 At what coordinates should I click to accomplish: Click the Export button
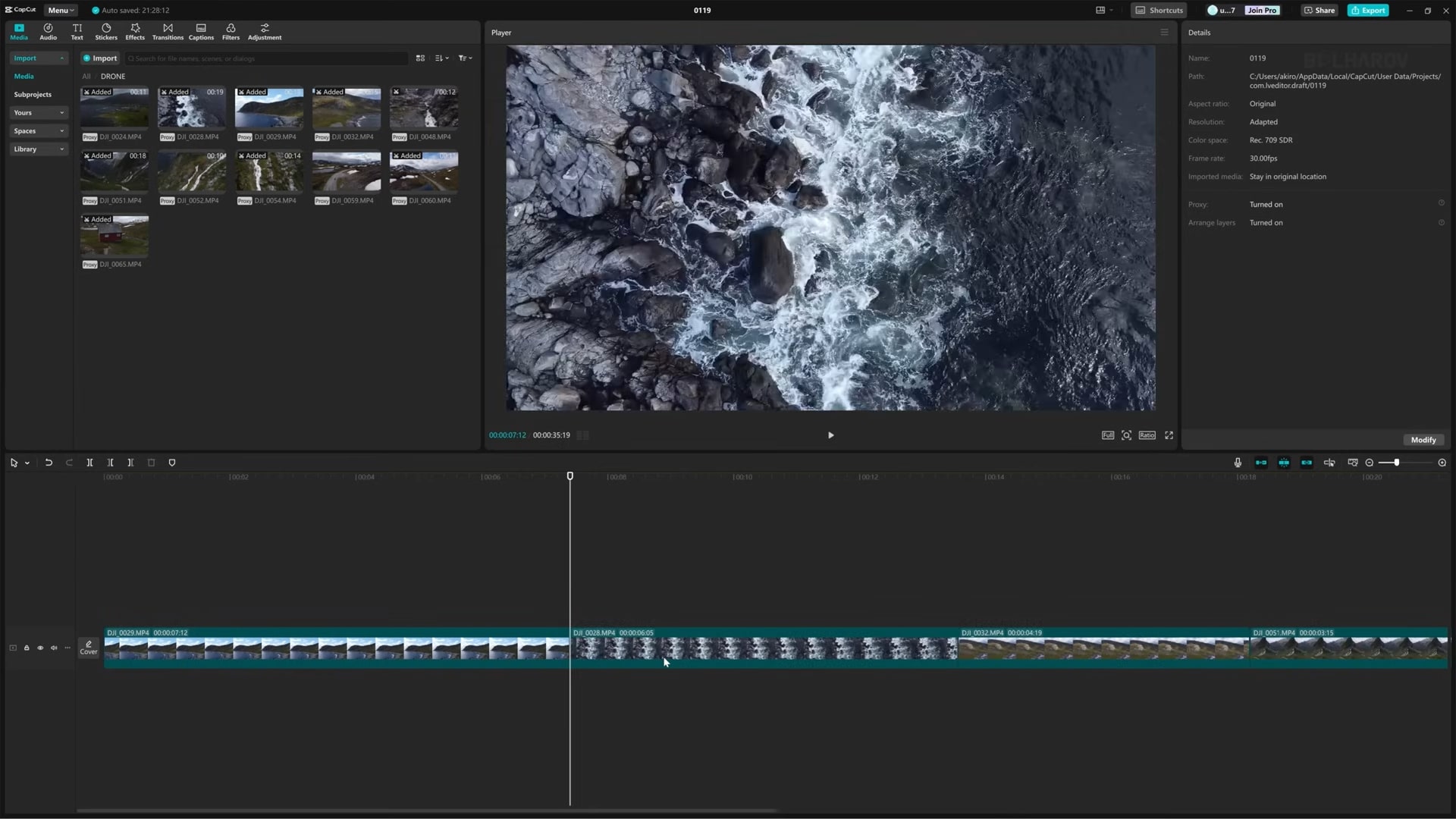[x=1368, y=10]
